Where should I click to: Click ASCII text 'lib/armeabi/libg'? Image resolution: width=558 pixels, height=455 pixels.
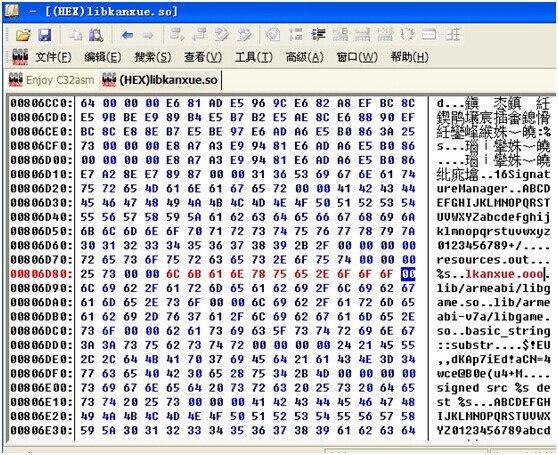click(x=493, y=288)
